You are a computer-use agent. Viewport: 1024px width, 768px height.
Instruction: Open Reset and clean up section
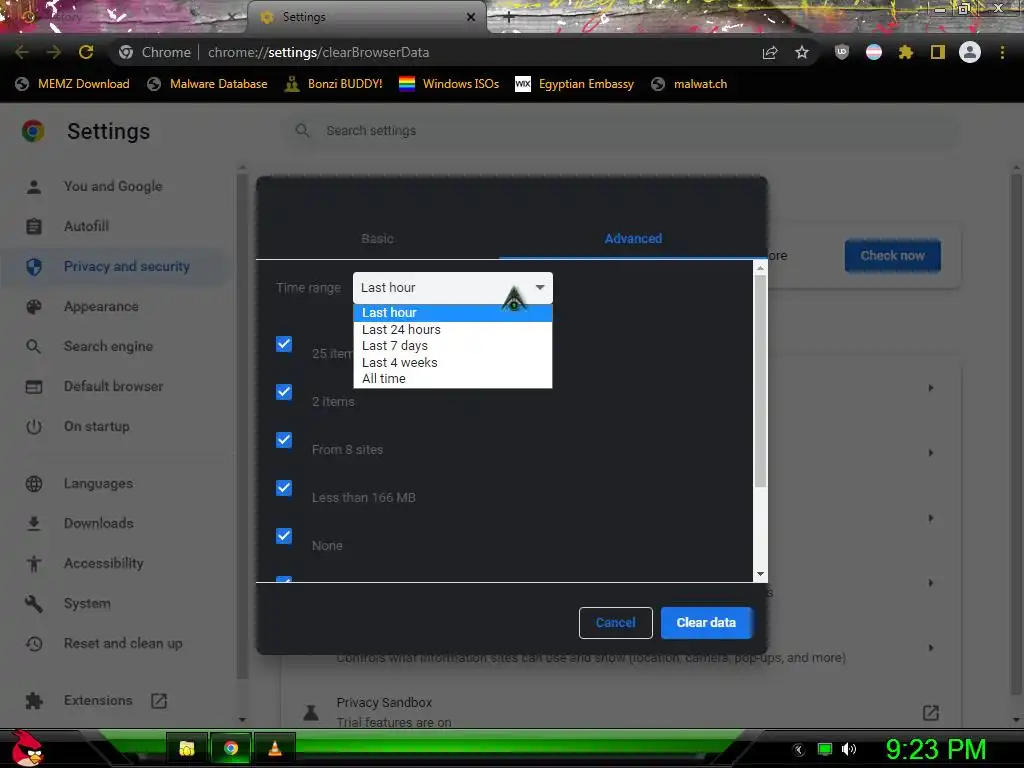[x=114, y=643]
